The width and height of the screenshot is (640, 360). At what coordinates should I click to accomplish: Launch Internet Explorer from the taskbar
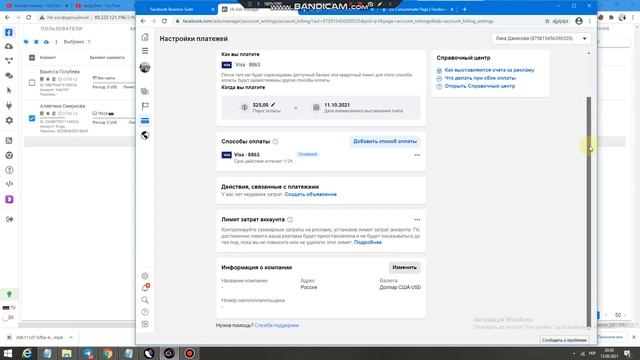tap(27, 353)
